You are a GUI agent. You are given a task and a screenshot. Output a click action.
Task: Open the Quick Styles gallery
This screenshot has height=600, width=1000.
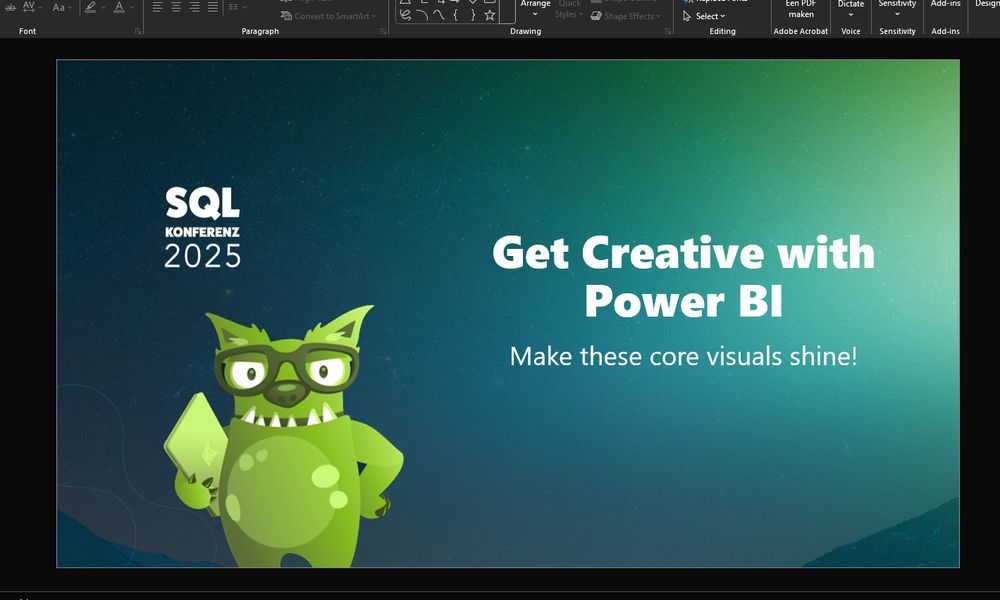tap(568, 9)
